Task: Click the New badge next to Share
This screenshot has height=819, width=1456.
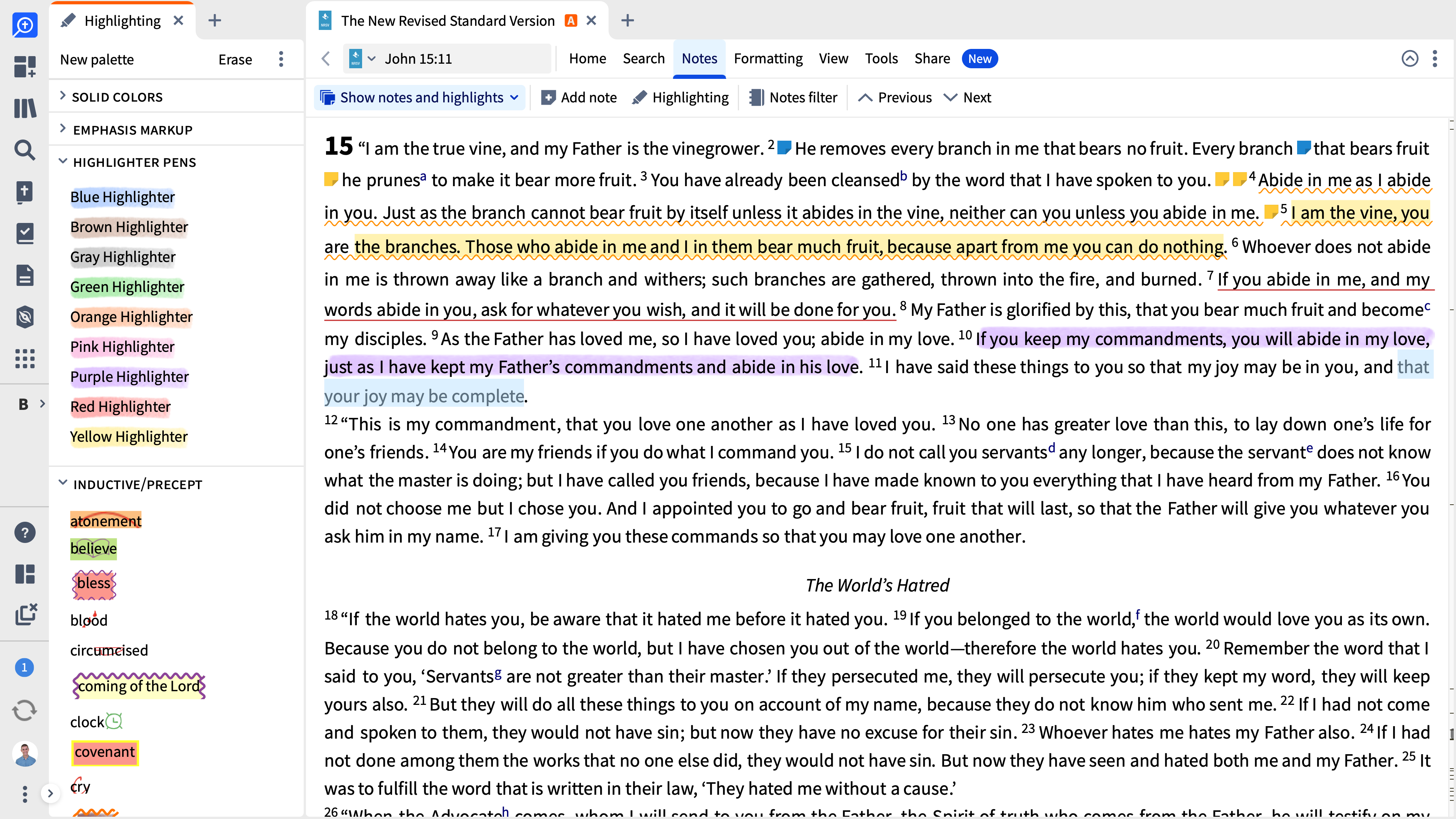Action: pyautogui.click(x=979, y=59)
